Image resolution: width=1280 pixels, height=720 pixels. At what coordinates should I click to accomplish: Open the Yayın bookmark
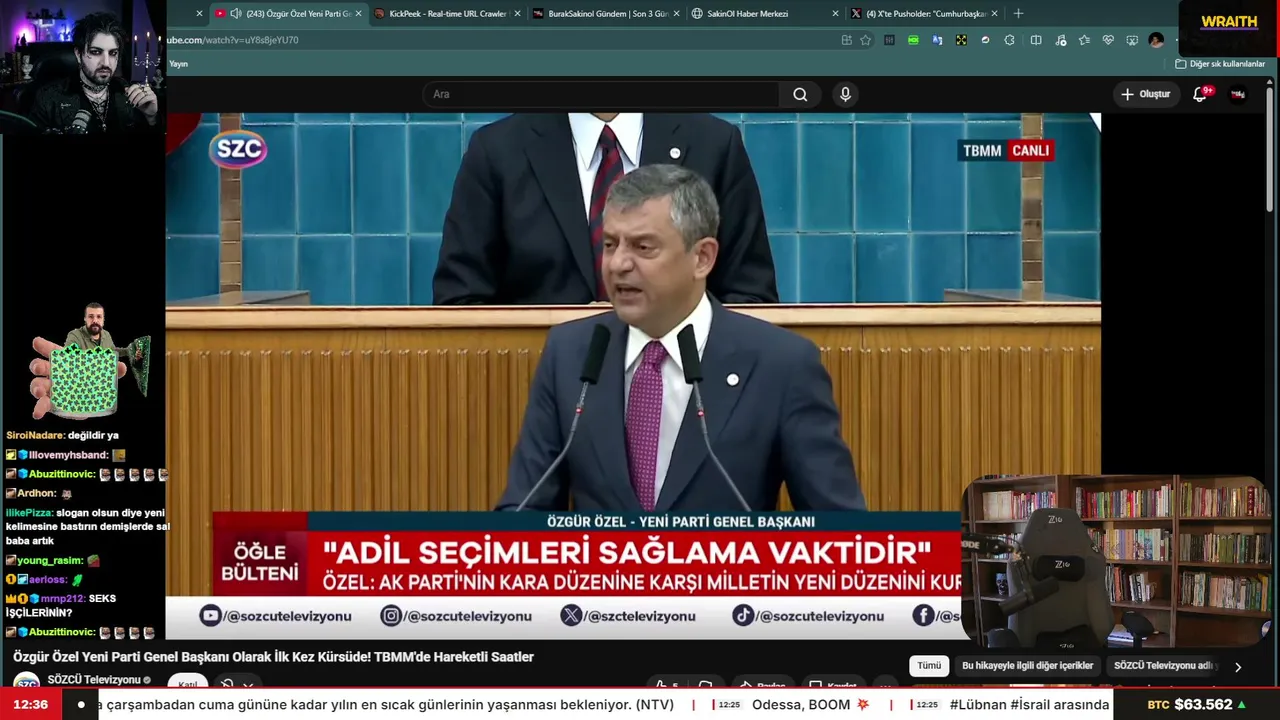click(178, 64)
